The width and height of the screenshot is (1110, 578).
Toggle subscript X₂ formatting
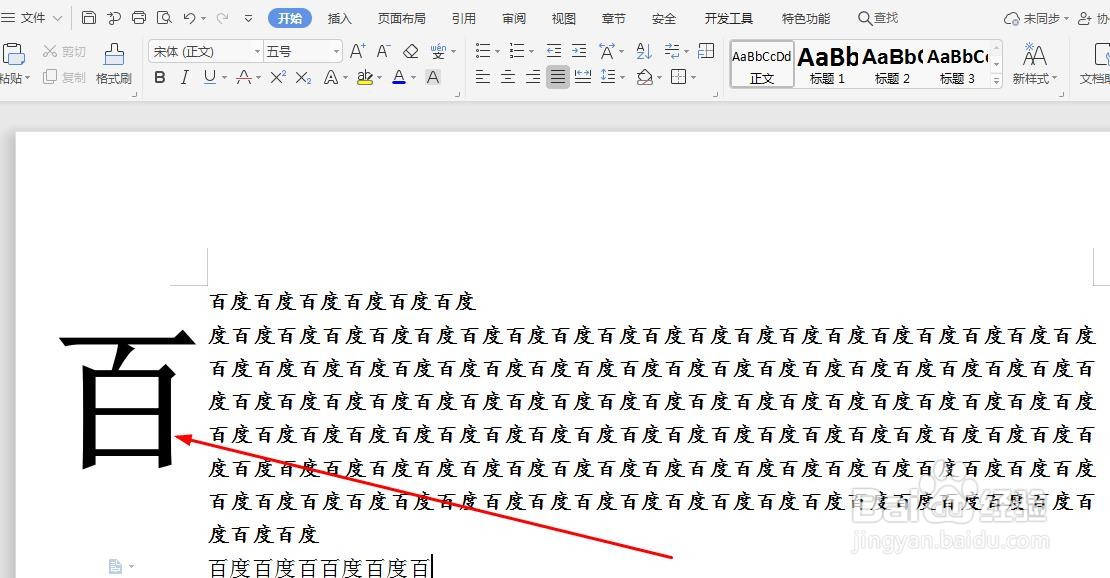coord(304,77)
